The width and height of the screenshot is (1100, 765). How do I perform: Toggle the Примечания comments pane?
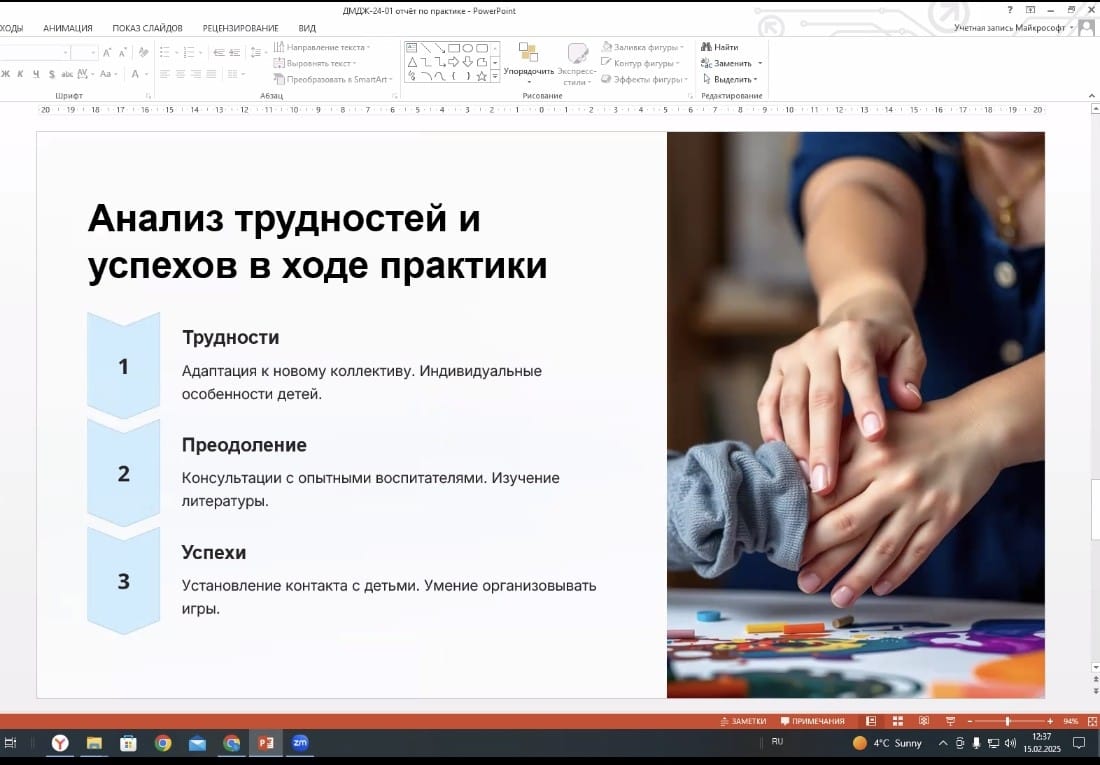[812, 721]
